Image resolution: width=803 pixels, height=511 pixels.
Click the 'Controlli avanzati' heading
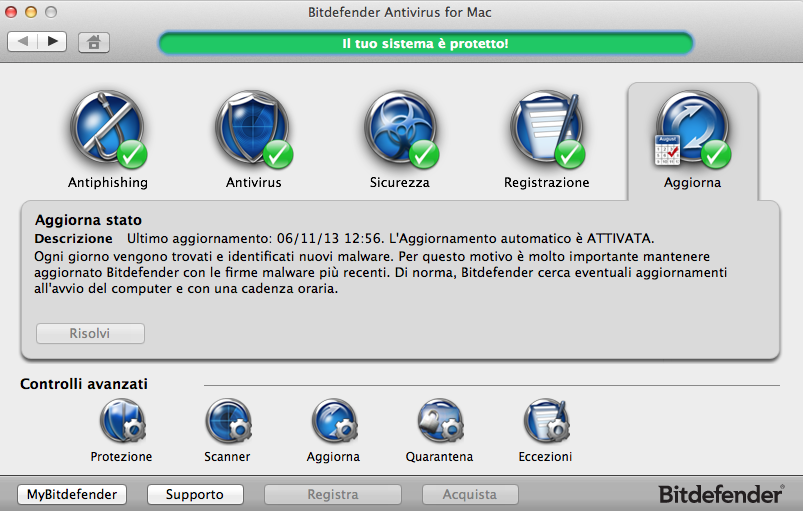tap(84, 384)
